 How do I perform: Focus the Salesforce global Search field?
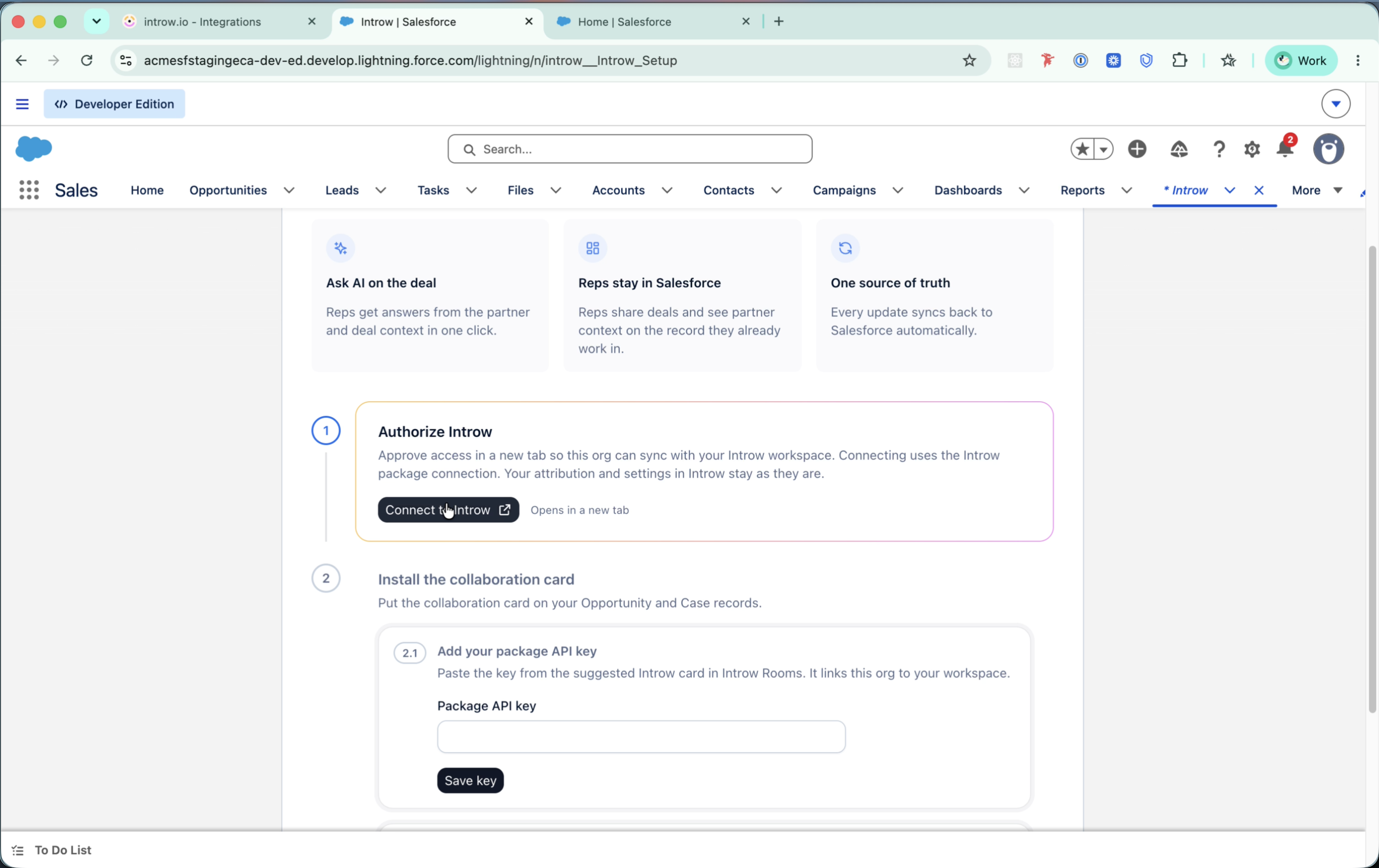629,149
